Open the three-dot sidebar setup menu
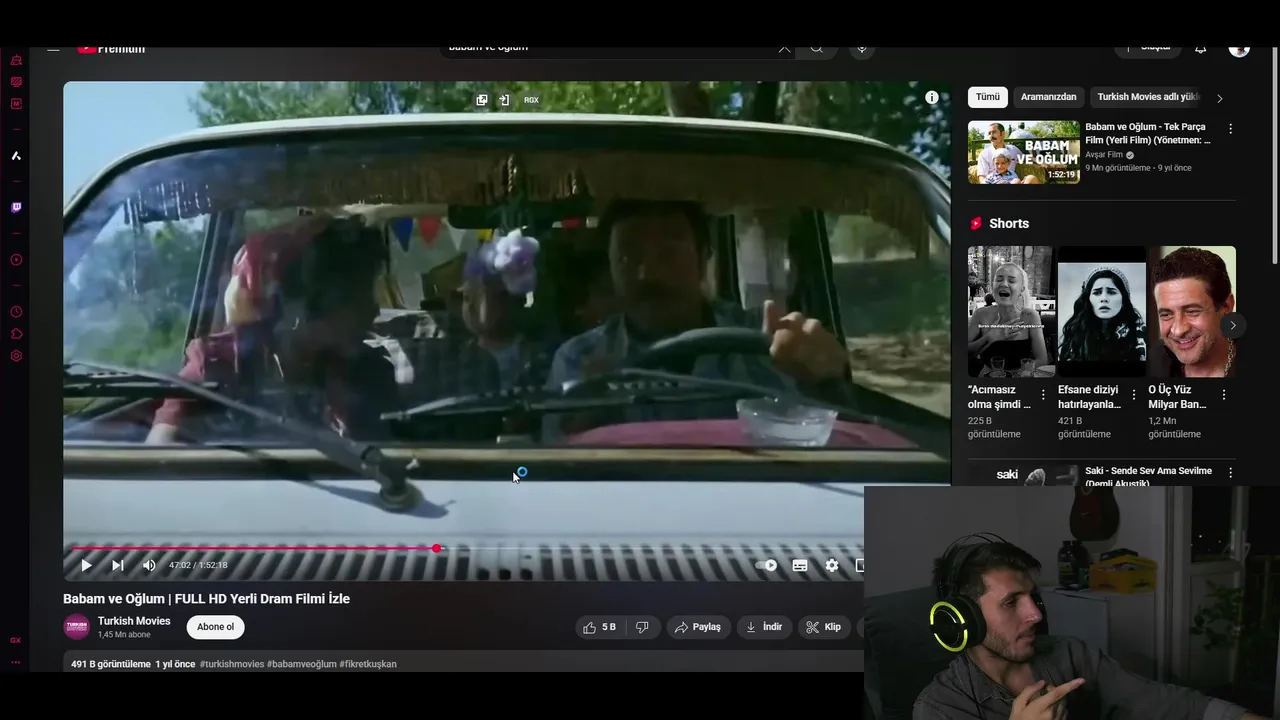Viewport: 1280px width, 720px height. 16,662
